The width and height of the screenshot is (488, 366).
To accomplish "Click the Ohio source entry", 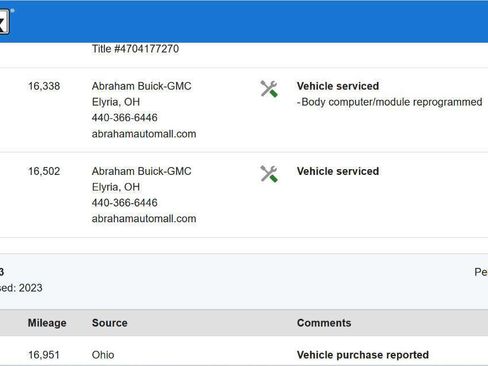I will pos(103,355).
